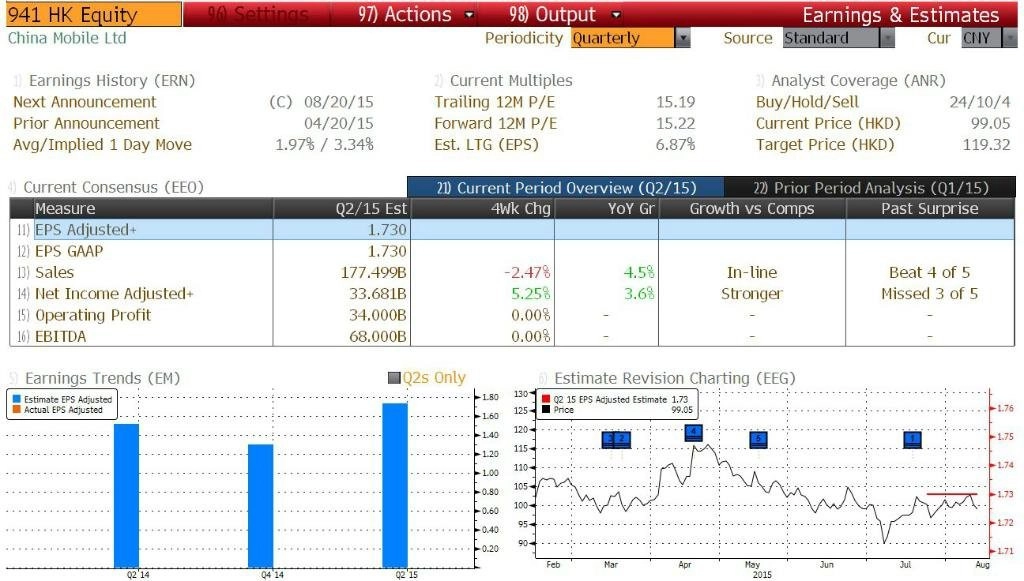Click the Growth vs Comps column header
Screen dimensions: 1024x581
(x=752, y=208)
